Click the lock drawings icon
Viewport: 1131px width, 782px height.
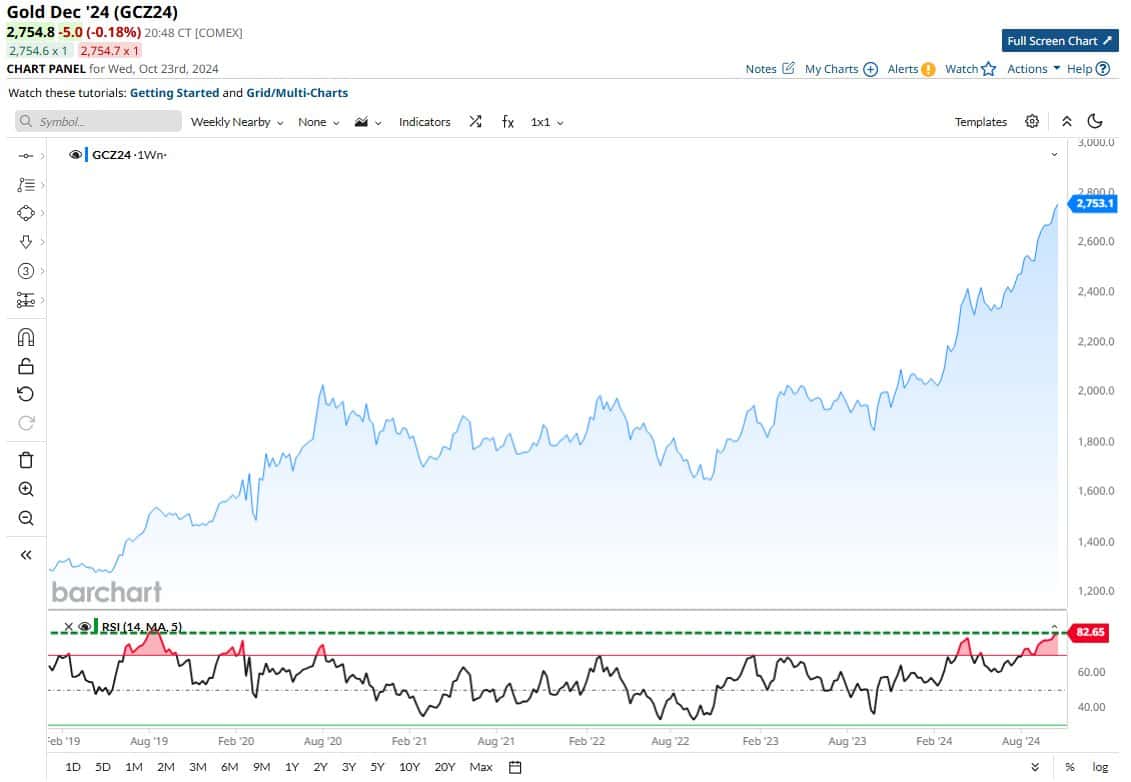25,365
